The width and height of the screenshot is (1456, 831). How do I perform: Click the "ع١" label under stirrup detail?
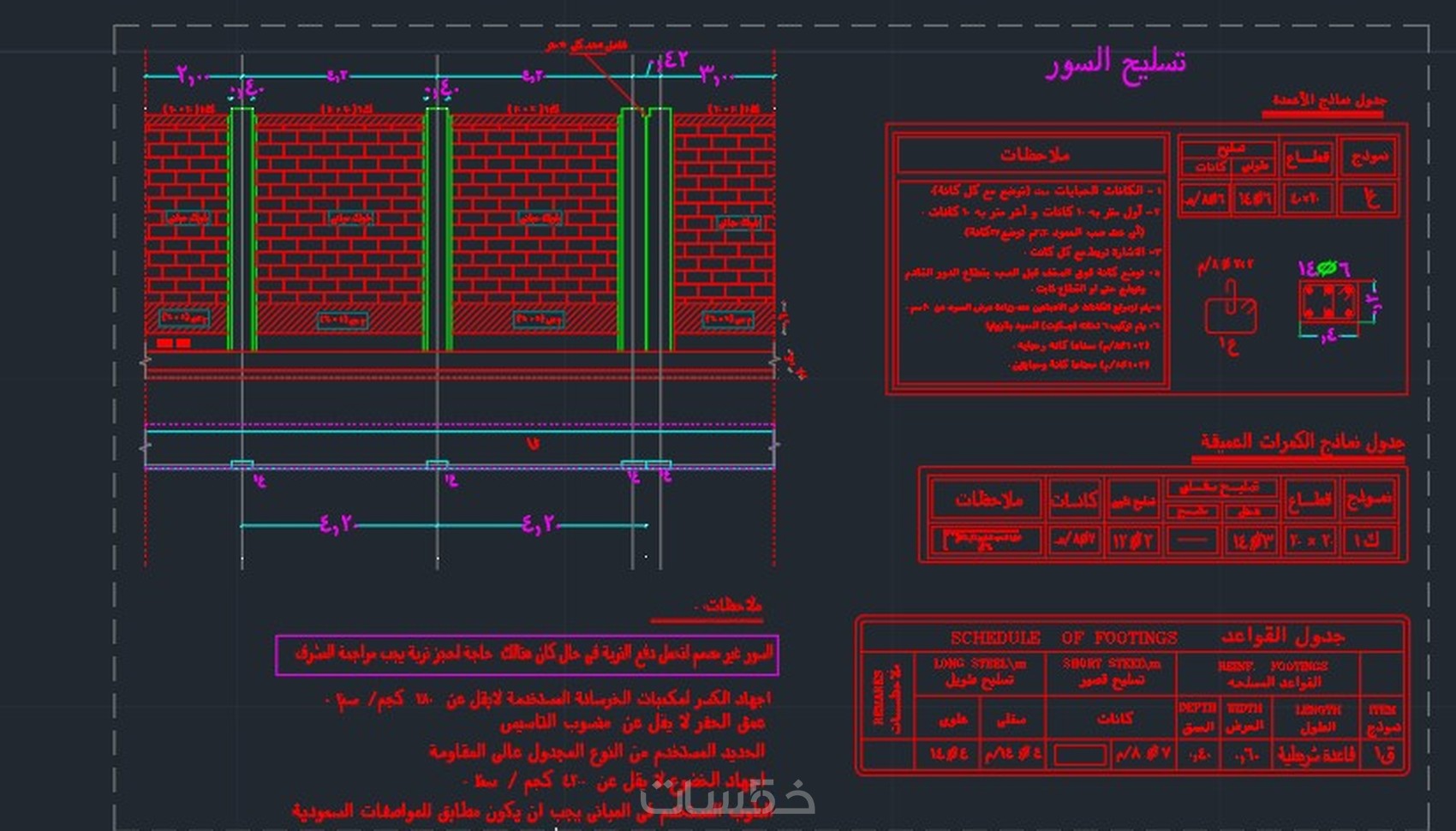pyautogui.click(x=1228, y=345)
